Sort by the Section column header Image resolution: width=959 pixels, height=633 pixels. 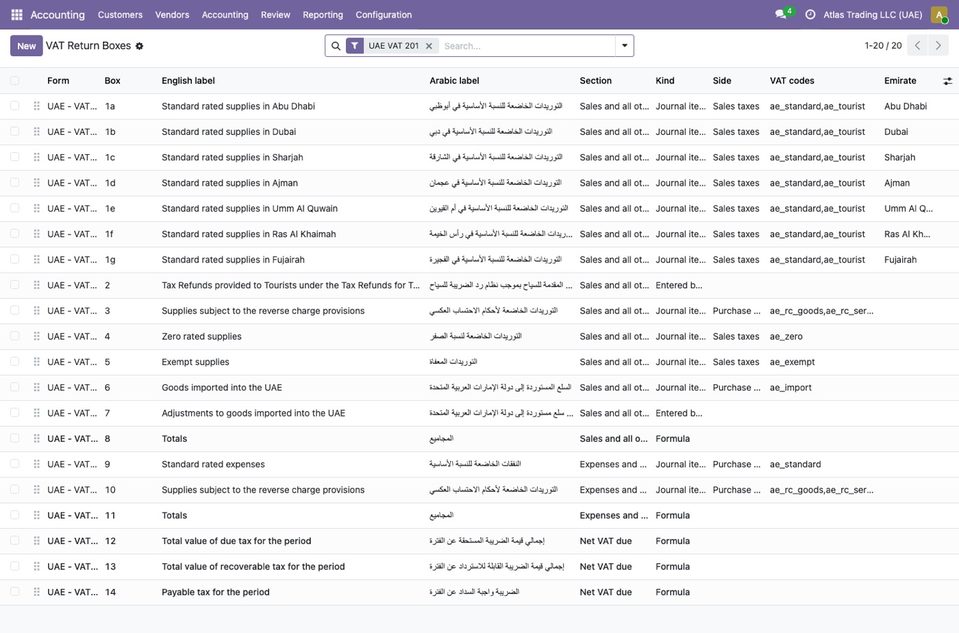click(596, 81)
